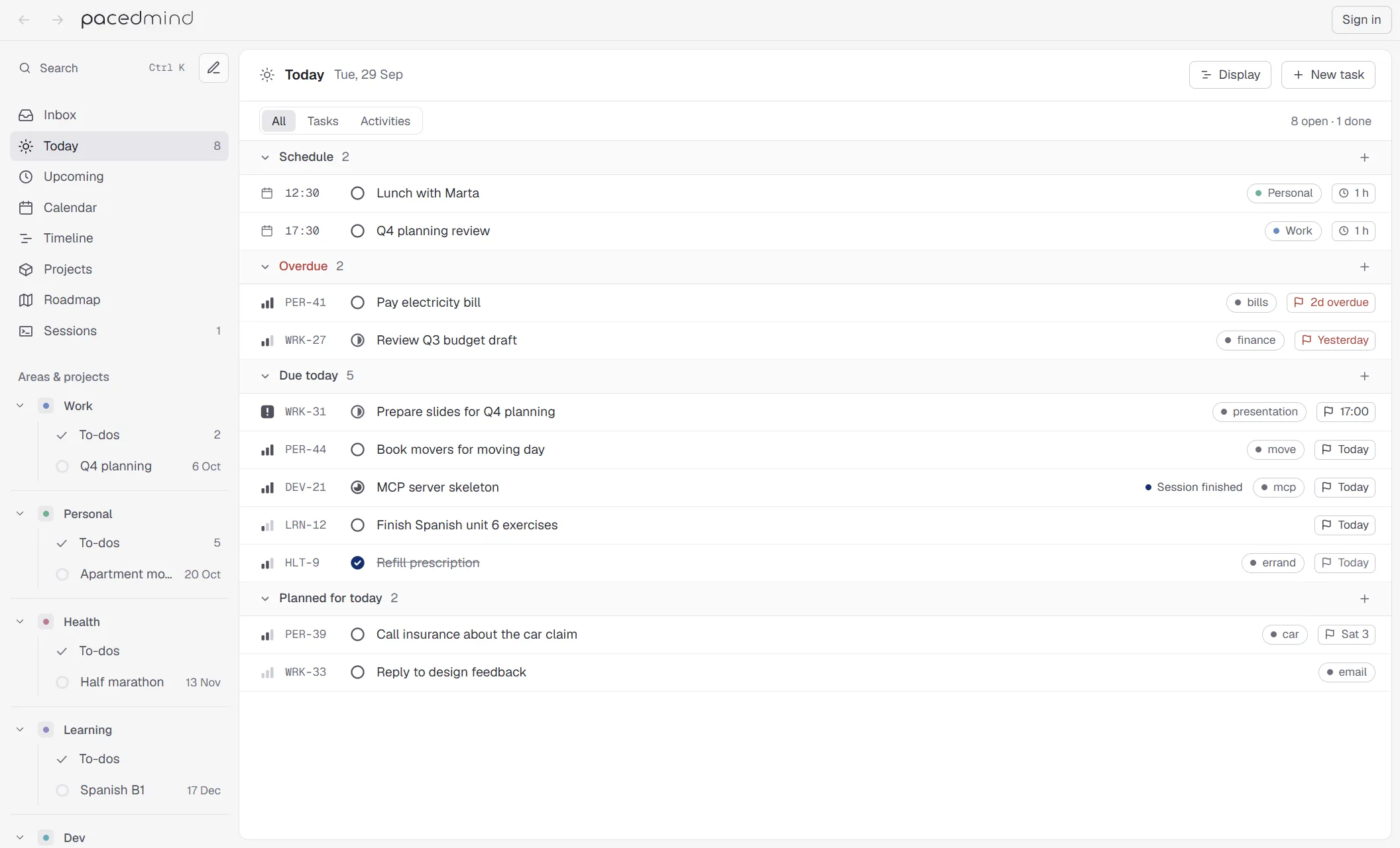1400x848 pixels.
Task: Click the urgent priority icon on WRK-31
Action: click(x=267, y=411)
